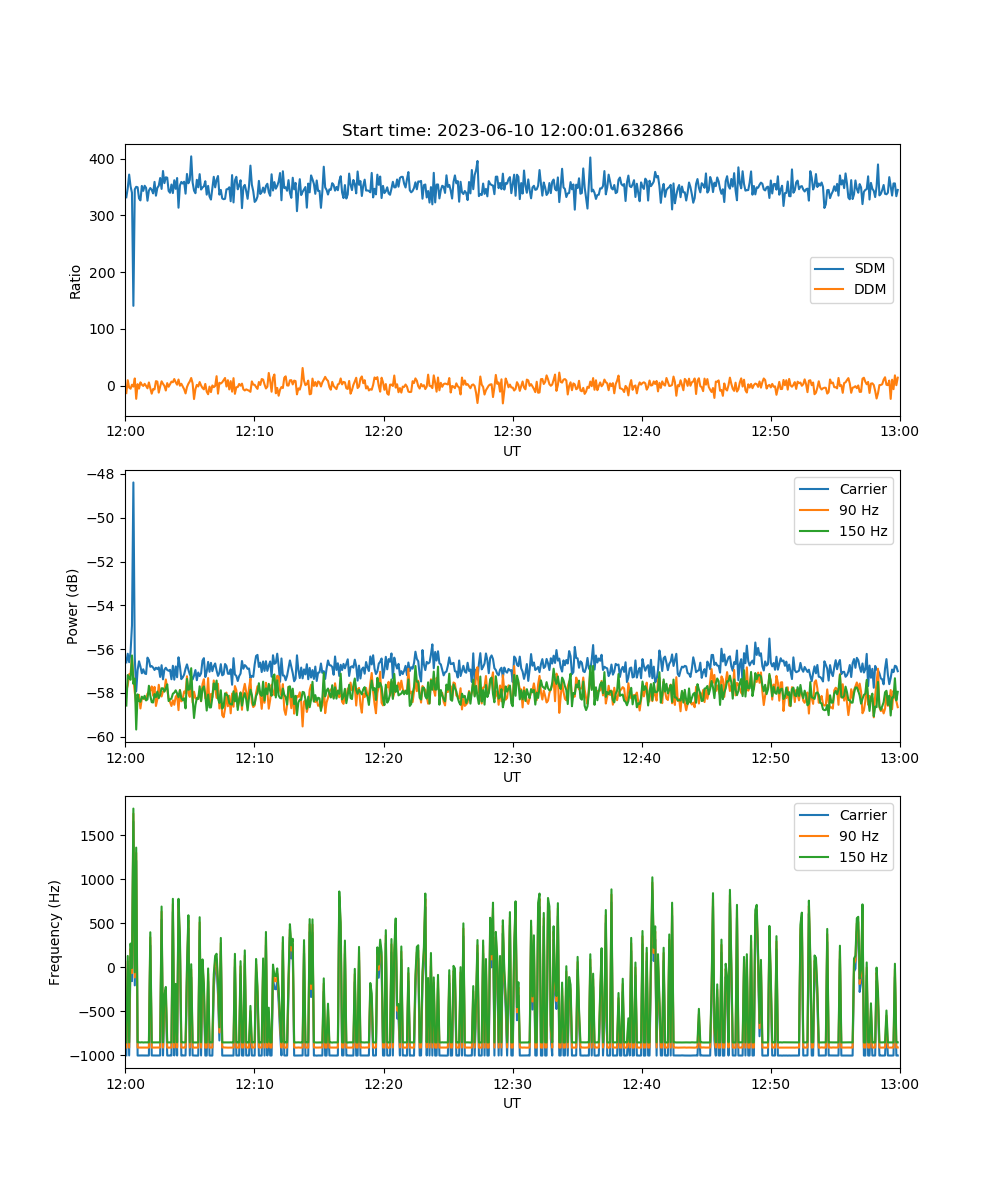Select the SDM legend label
The width and height of the screenshot is (1000, 1200).
pos(869,269)
